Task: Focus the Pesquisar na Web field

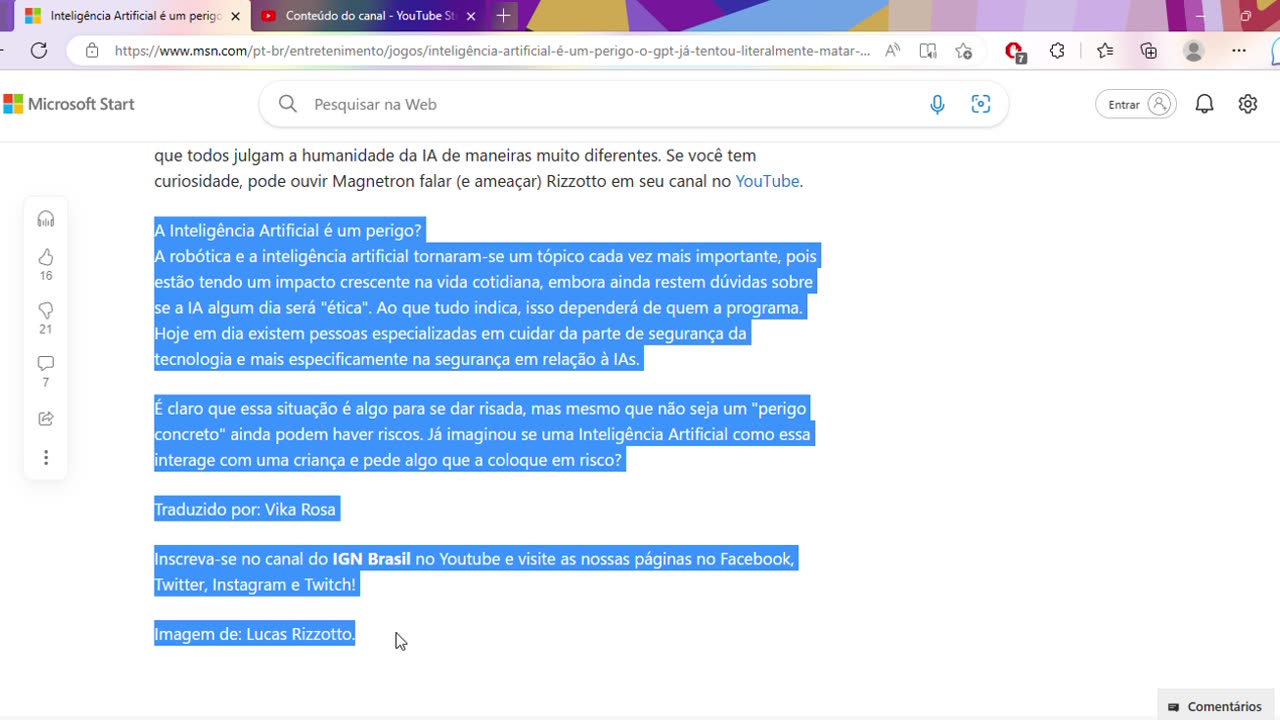Action: click(633, 104)
